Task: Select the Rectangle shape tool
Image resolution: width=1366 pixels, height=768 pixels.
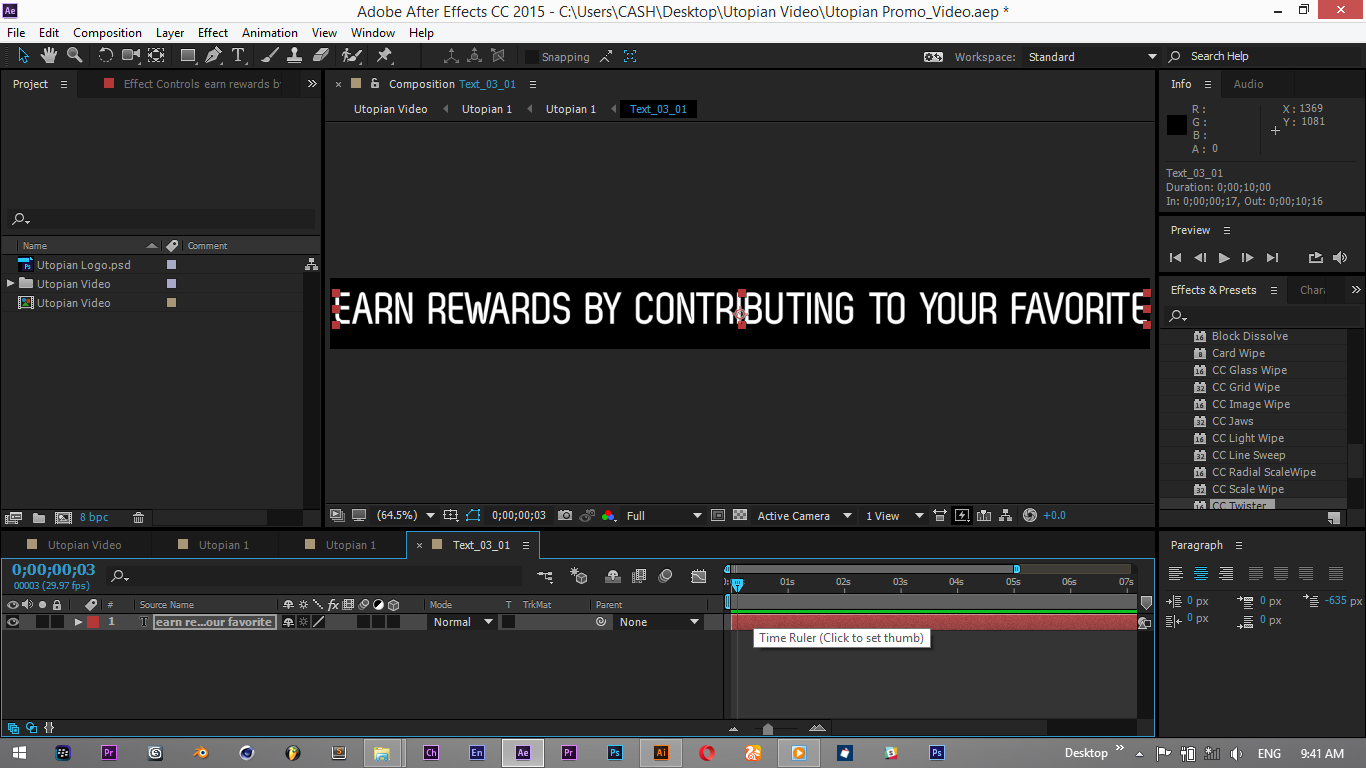Action: (188, 56)
